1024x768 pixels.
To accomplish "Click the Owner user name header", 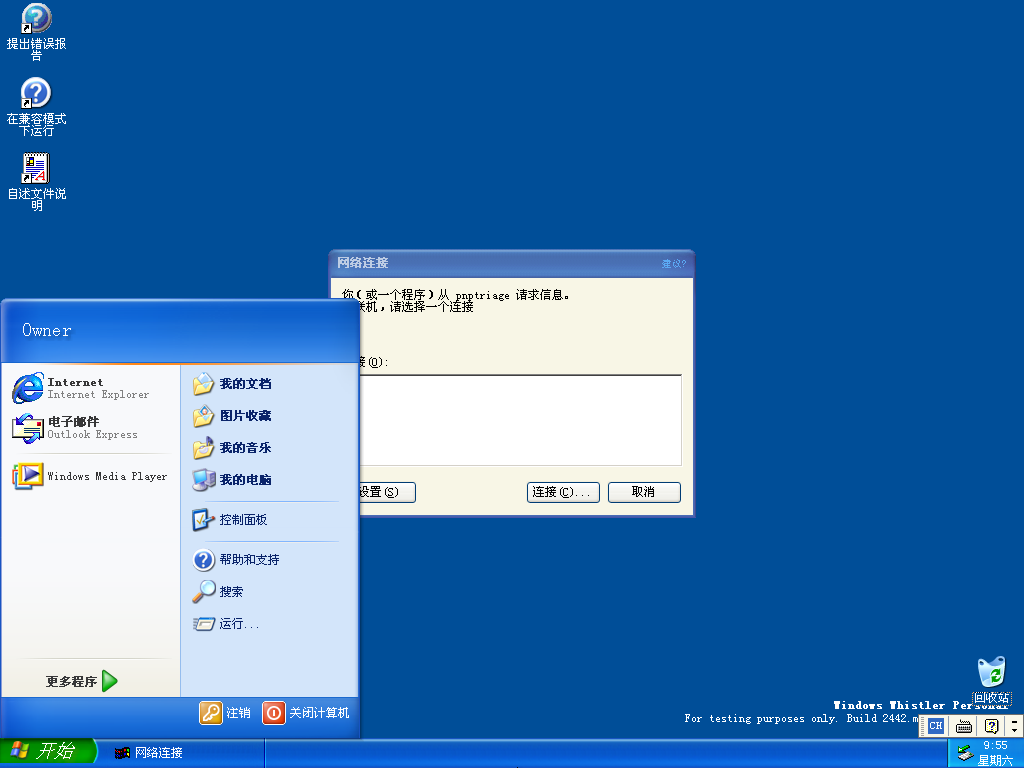I will 46,330.
